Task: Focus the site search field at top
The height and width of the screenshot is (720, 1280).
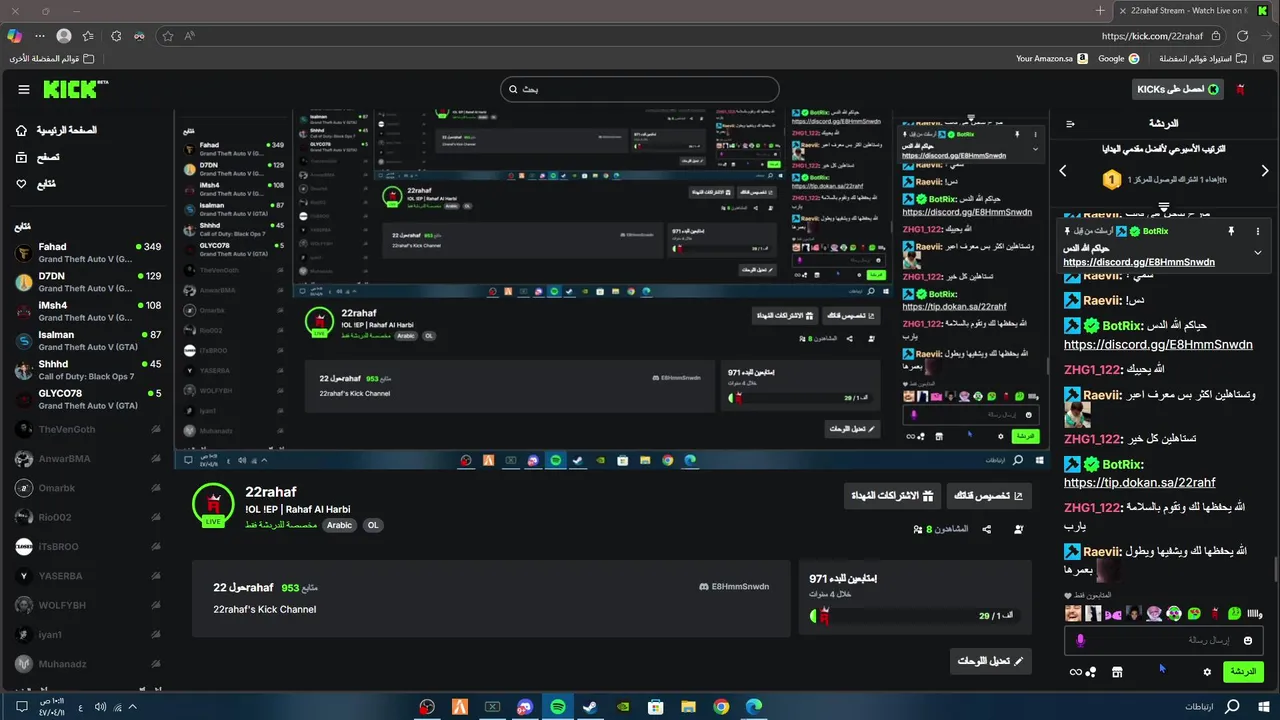Action: pos(640,89)
